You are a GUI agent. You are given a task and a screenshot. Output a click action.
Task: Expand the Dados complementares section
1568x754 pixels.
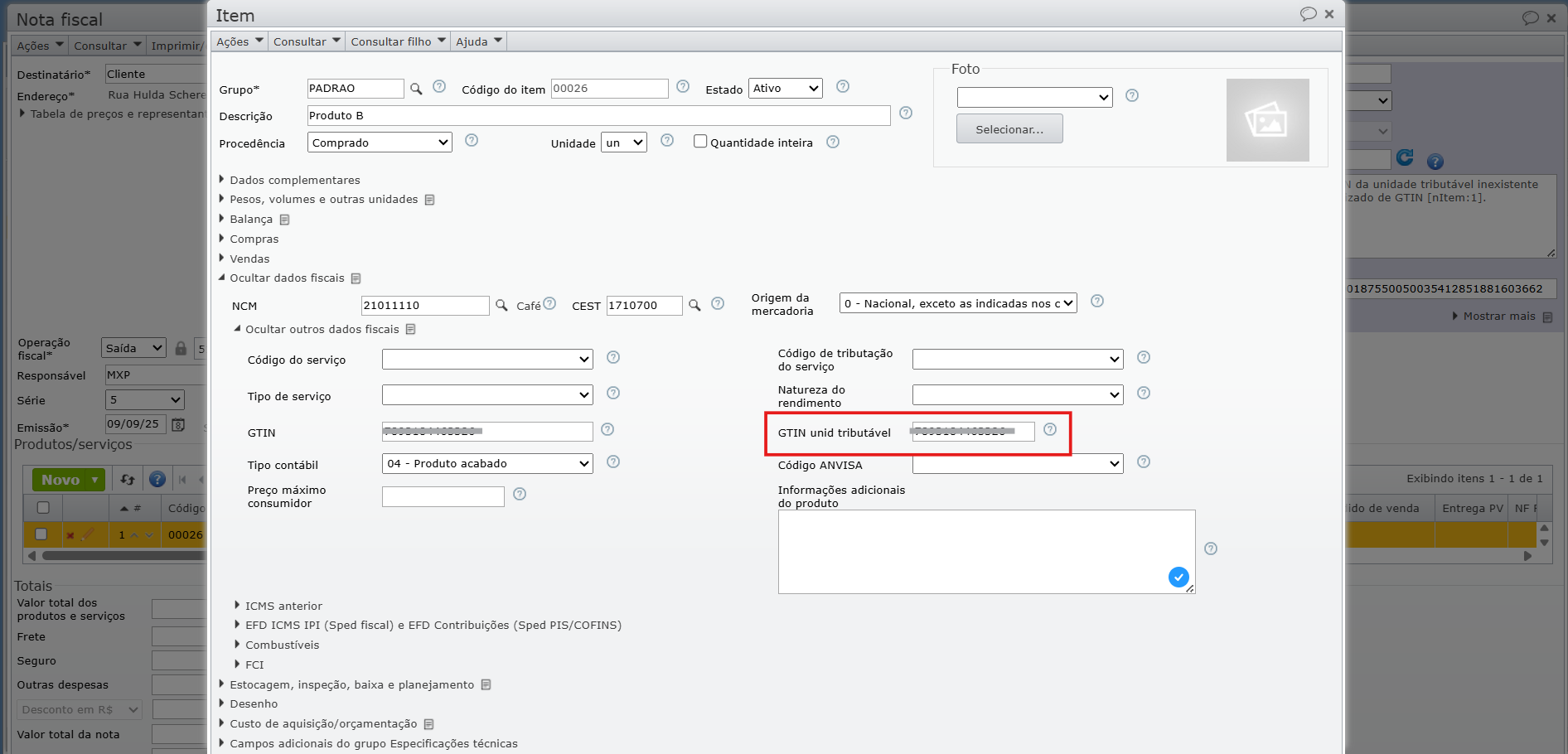pos(294,180)
